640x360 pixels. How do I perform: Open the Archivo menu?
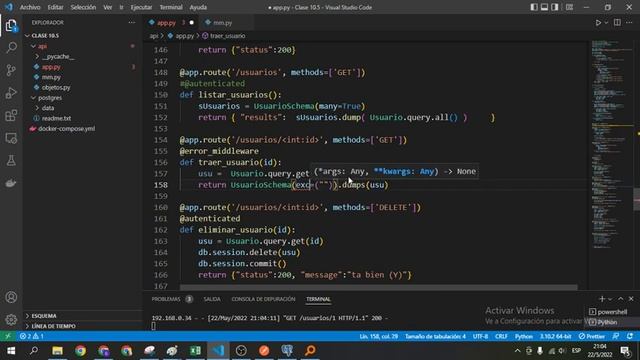(x=30, y=7)
